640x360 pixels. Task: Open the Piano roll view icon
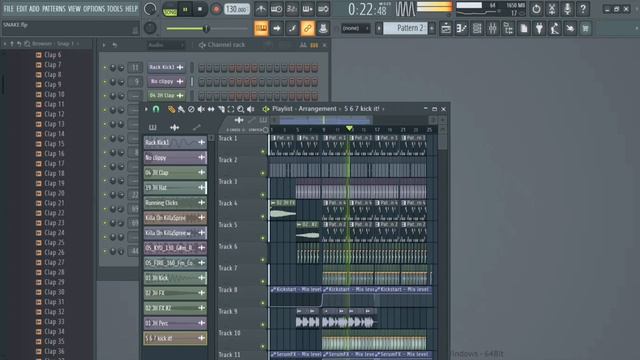(462, 29)
